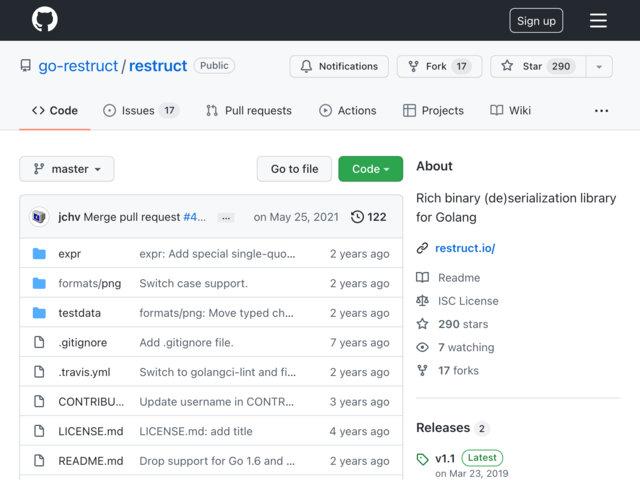Screen dimensions: 640x480
Task: Open the .gitignore file
Action: (x=83, y=342)
